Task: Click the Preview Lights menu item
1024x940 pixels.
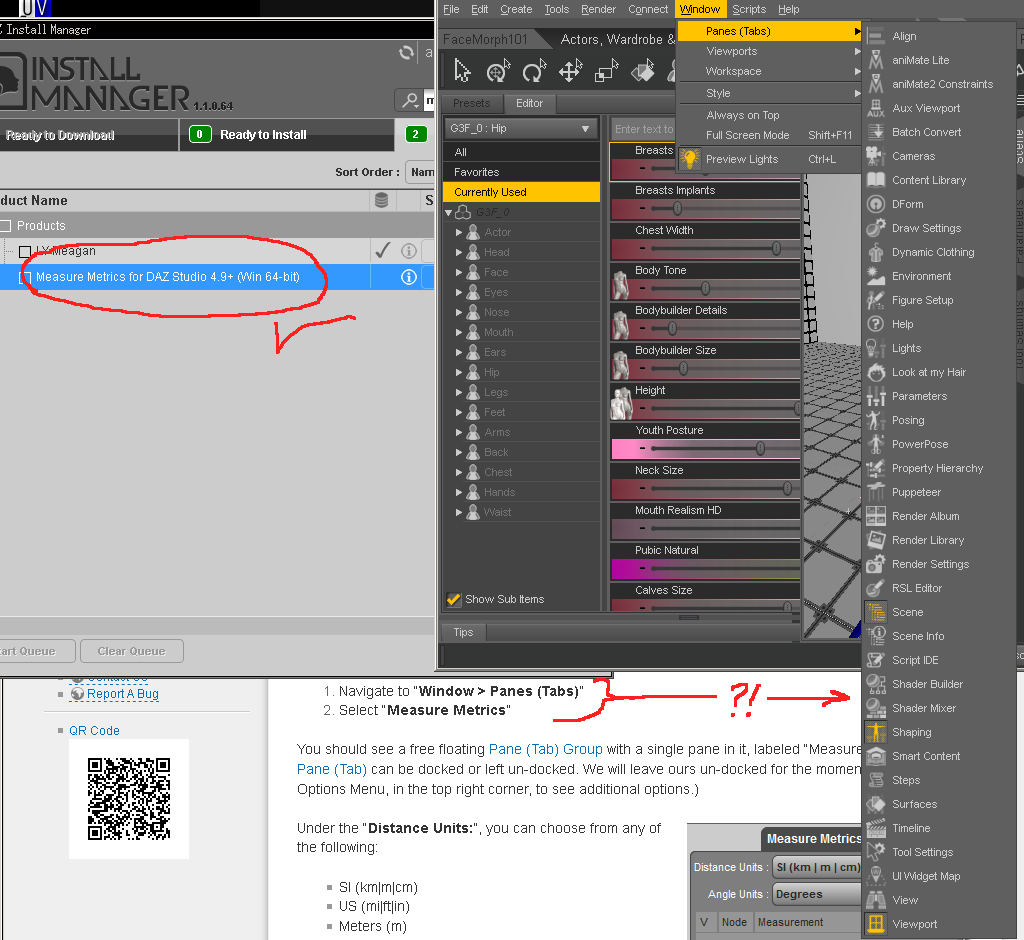Action: point(770,159)
